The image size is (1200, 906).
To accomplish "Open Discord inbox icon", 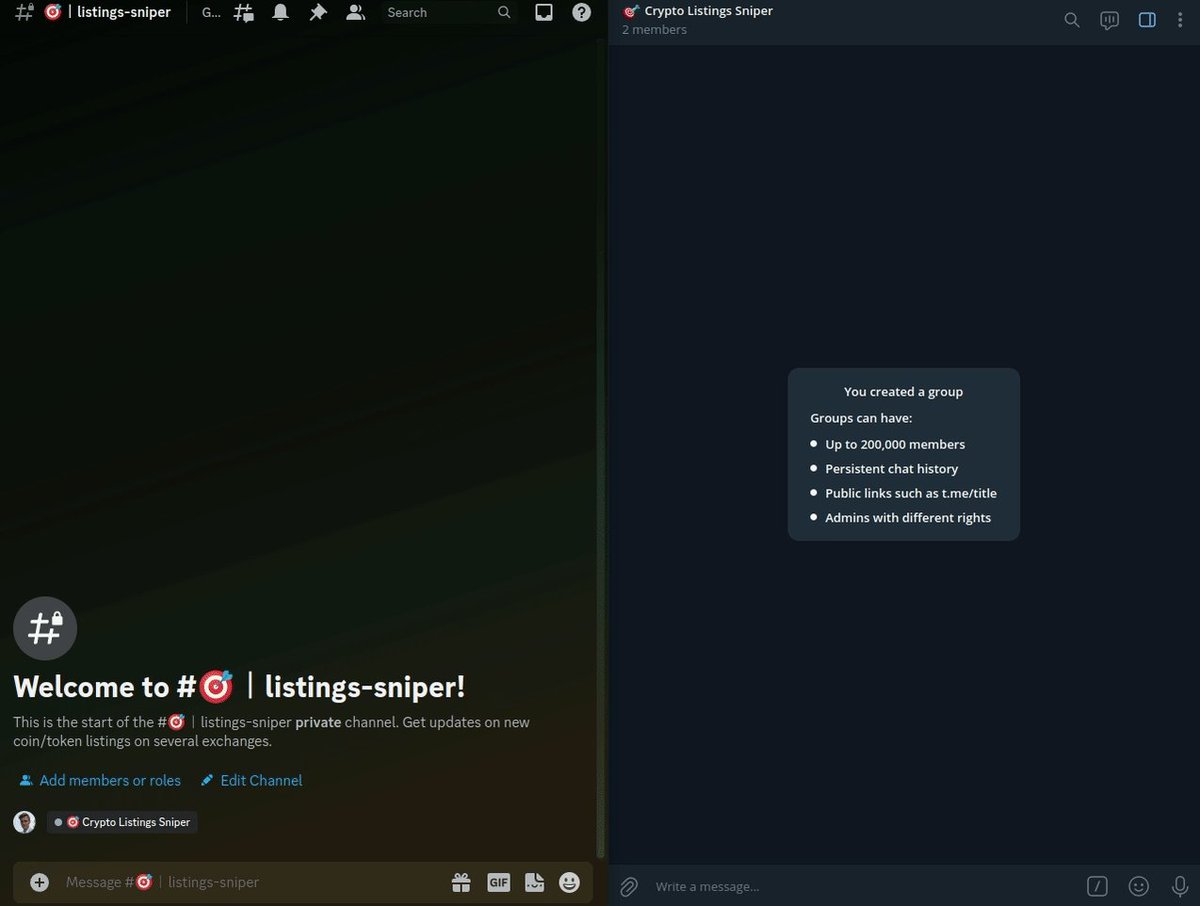I will (x=544, y=13).
